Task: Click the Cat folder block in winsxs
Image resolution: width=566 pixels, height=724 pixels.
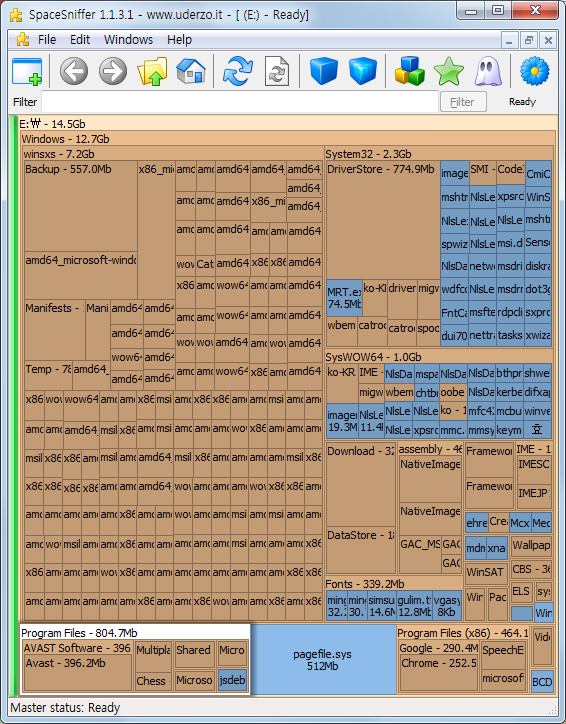Action: coord(205,264)
